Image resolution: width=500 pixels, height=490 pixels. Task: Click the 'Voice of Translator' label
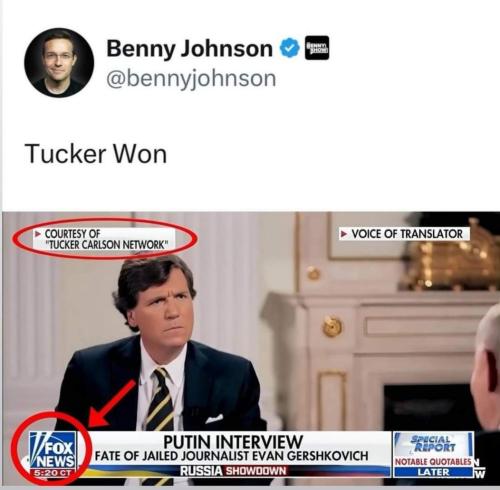[404, 234]
